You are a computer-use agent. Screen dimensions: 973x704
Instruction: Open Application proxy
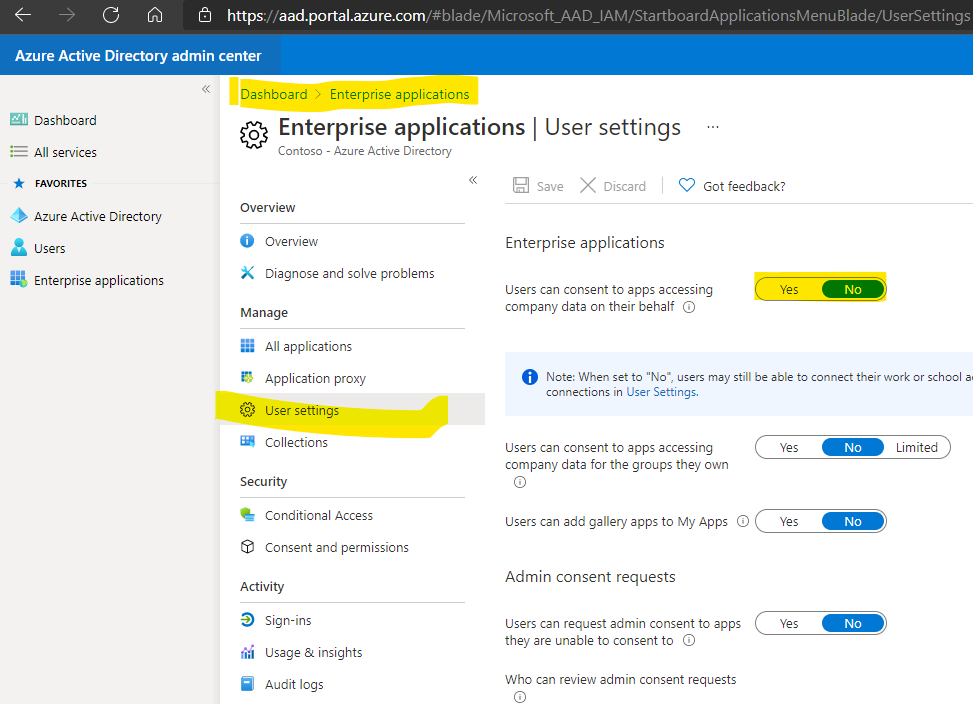(x=315, y=378)
